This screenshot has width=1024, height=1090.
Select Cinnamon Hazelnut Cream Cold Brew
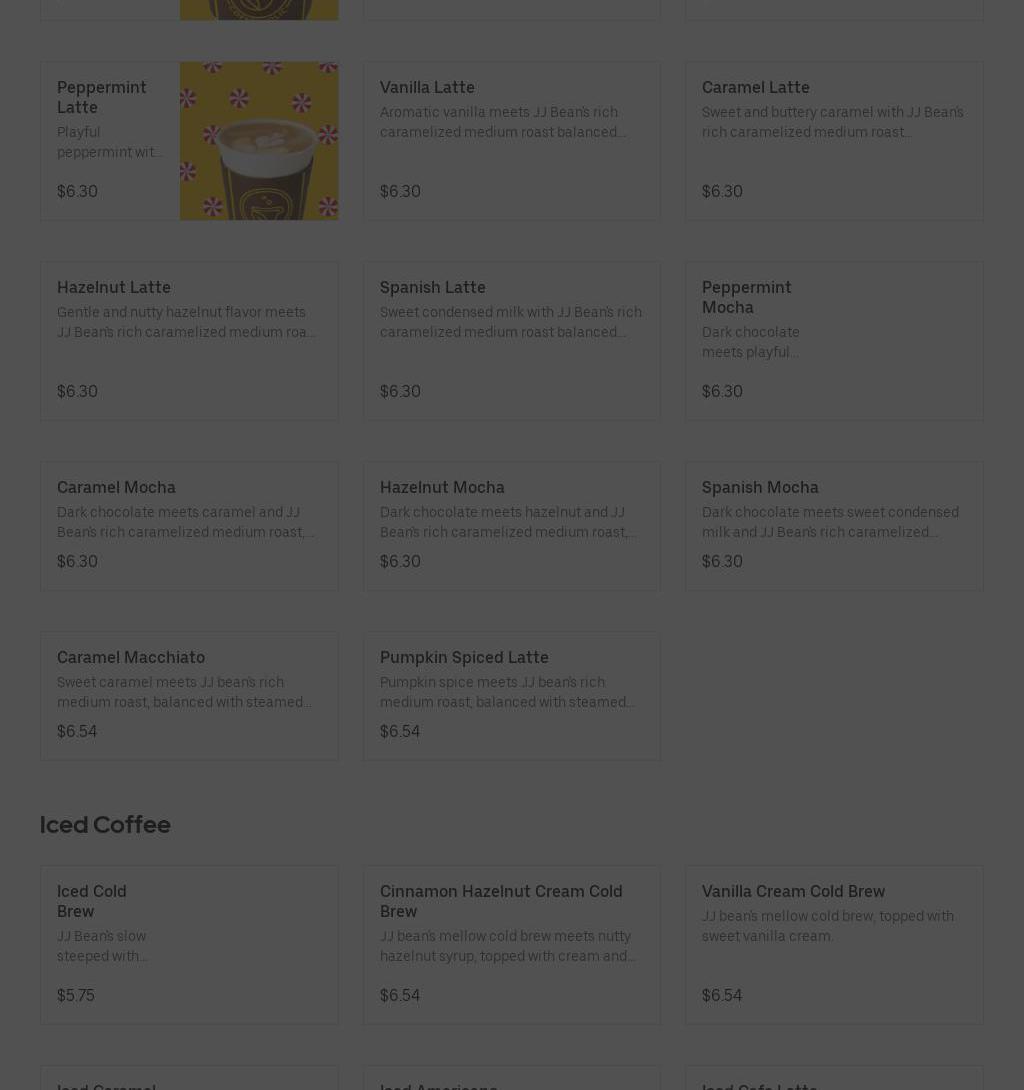point(511,945)
